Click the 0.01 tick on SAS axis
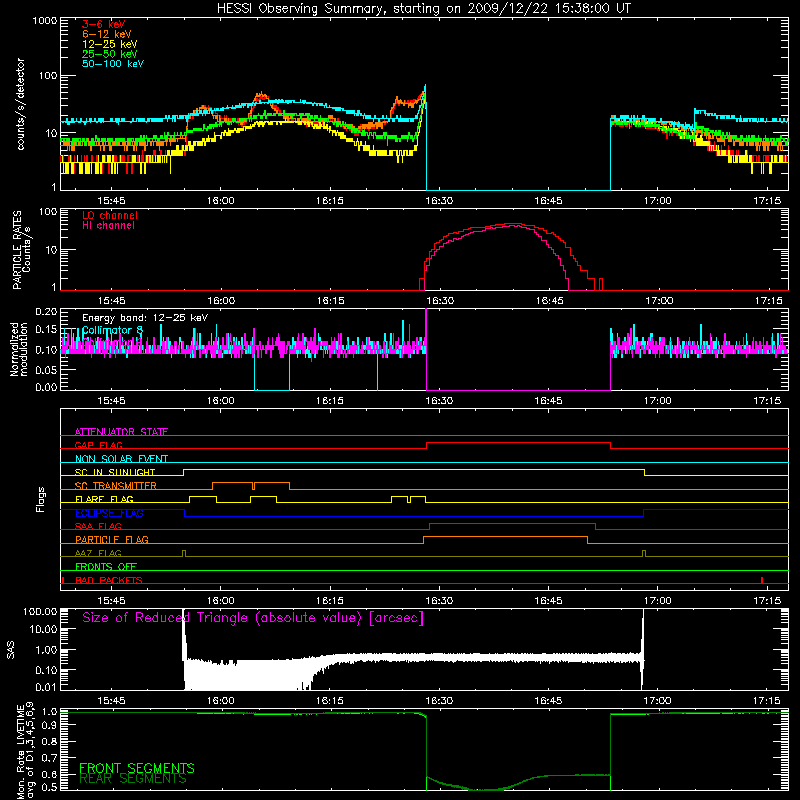This screenshot has height=800, width=800. pos(46,687)
